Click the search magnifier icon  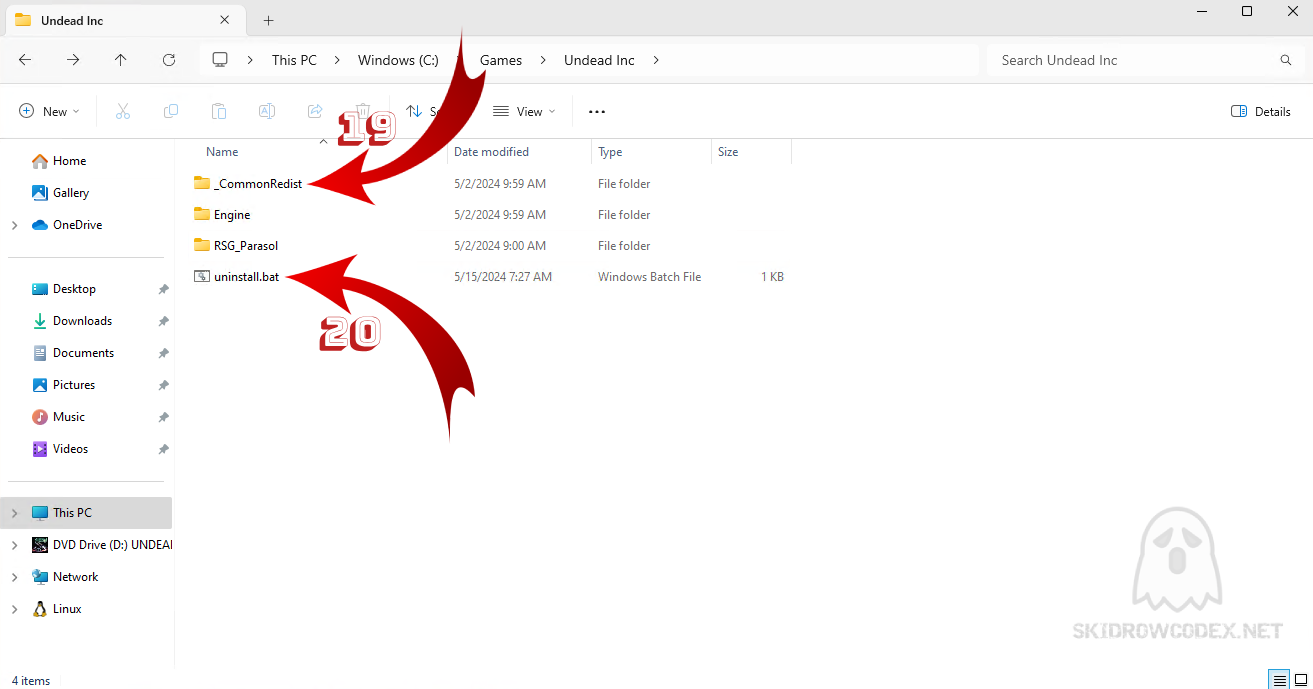pos(1286,60)
